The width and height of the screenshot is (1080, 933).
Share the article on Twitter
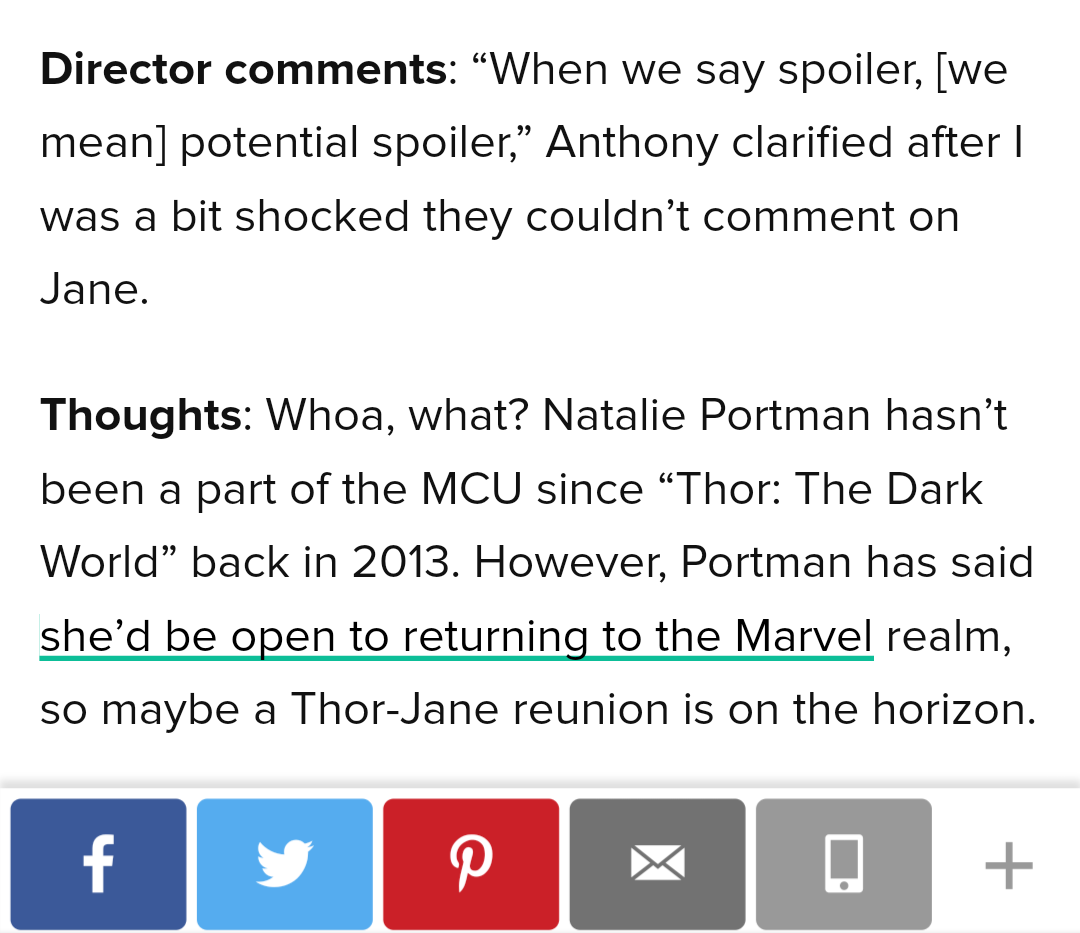285,864
